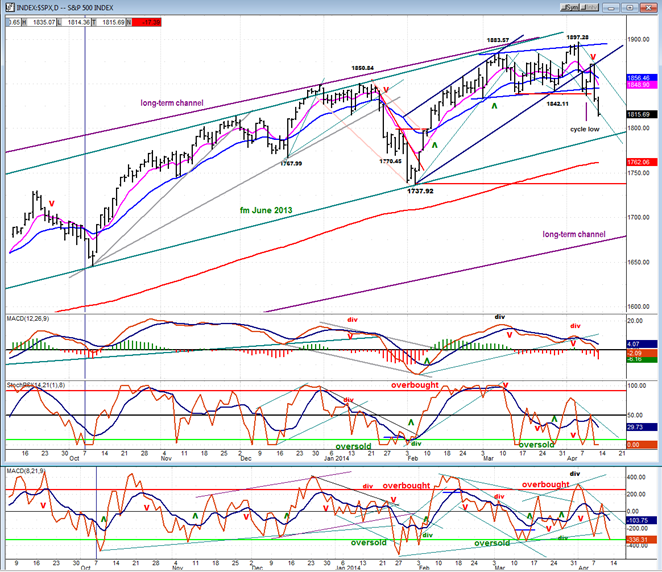Click the magenta 1848.90 price tag

click(642, 85)
